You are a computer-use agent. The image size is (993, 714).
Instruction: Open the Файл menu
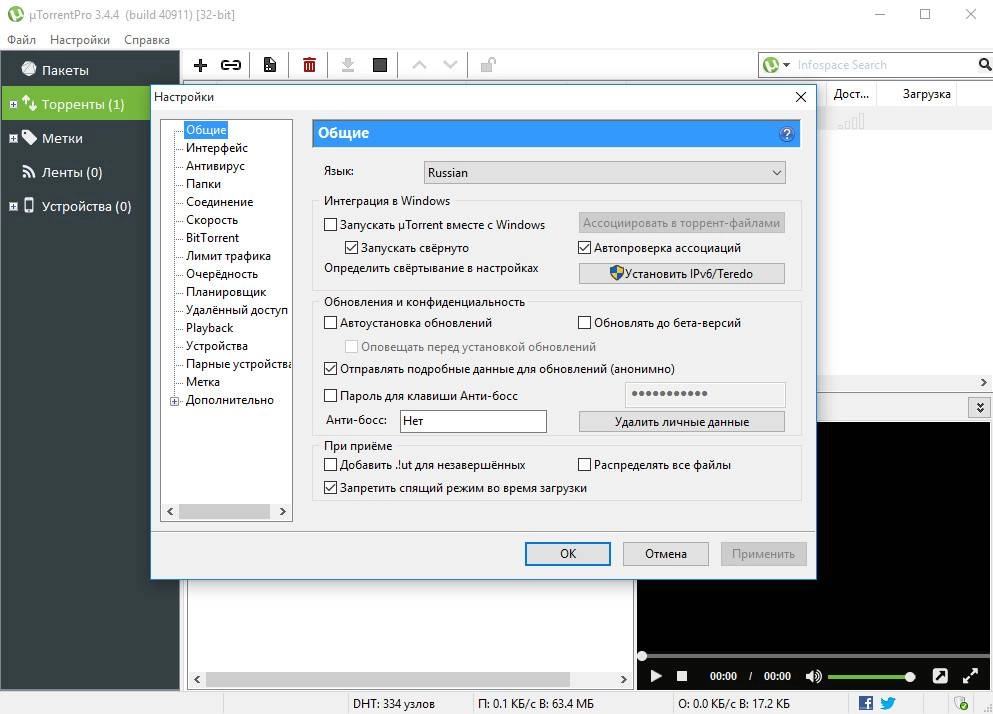click(22, 39)
